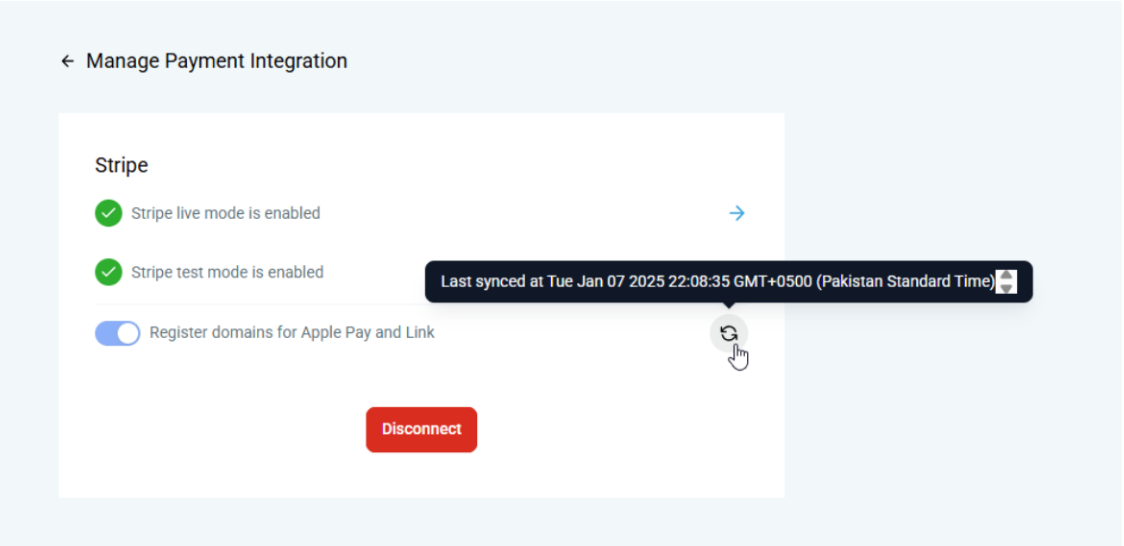The image size is (1124, 546).
Task: Click the Stripe section title
Action: point(122,166)
